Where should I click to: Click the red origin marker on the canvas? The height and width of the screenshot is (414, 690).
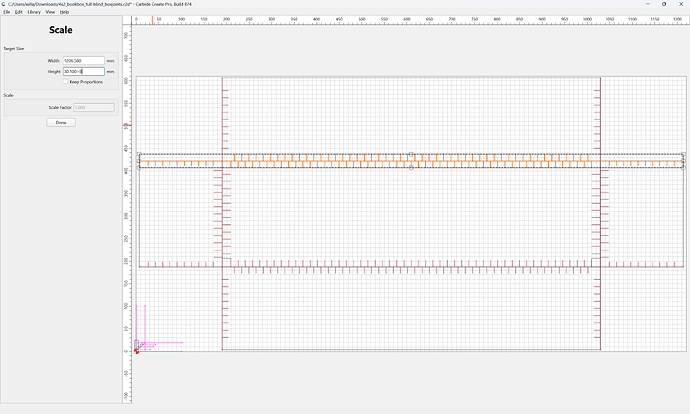tap(136, 351)
